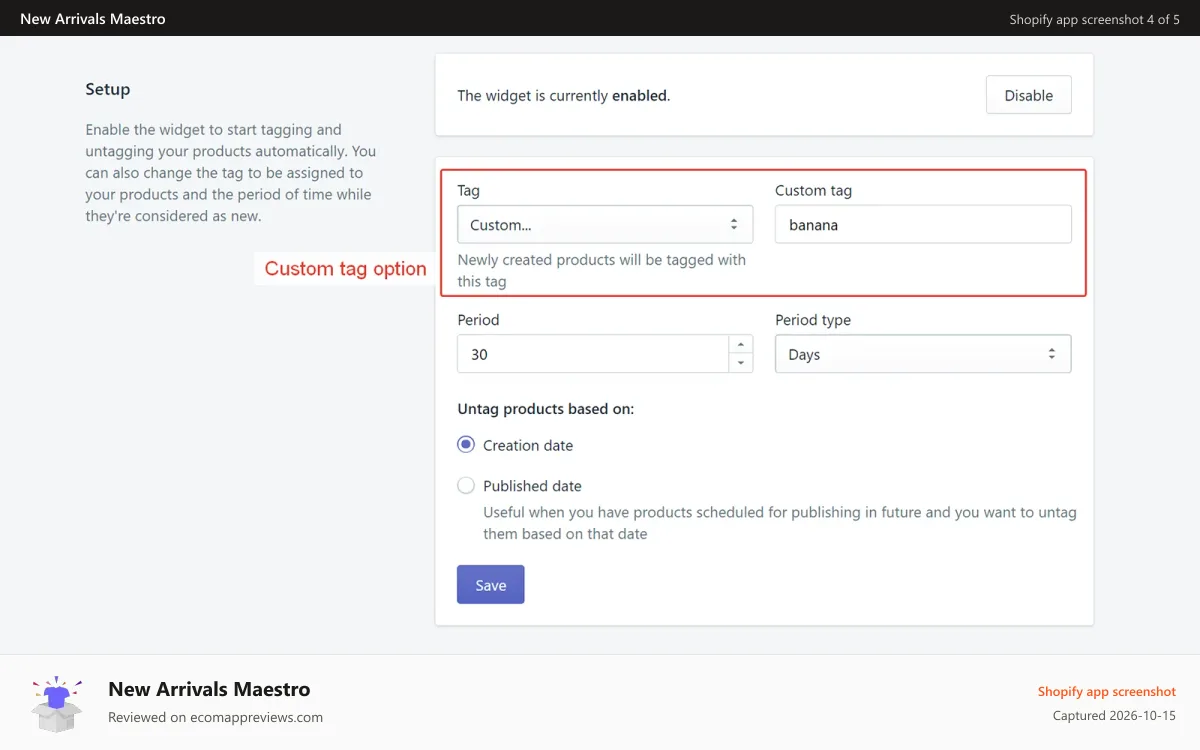This screenshot has width=1200, height=750.
Task: Click the 'Period type' field label
Action: [813, 320]
